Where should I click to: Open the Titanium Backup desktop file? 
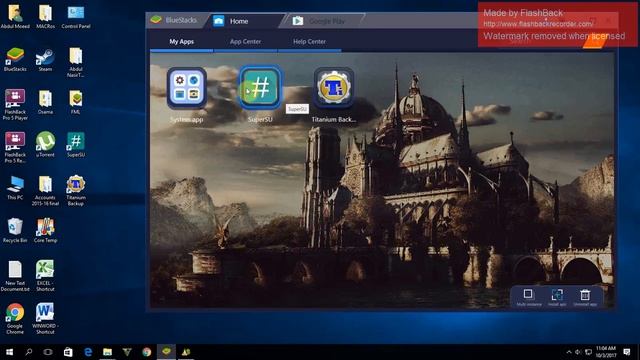click(76, 190)
